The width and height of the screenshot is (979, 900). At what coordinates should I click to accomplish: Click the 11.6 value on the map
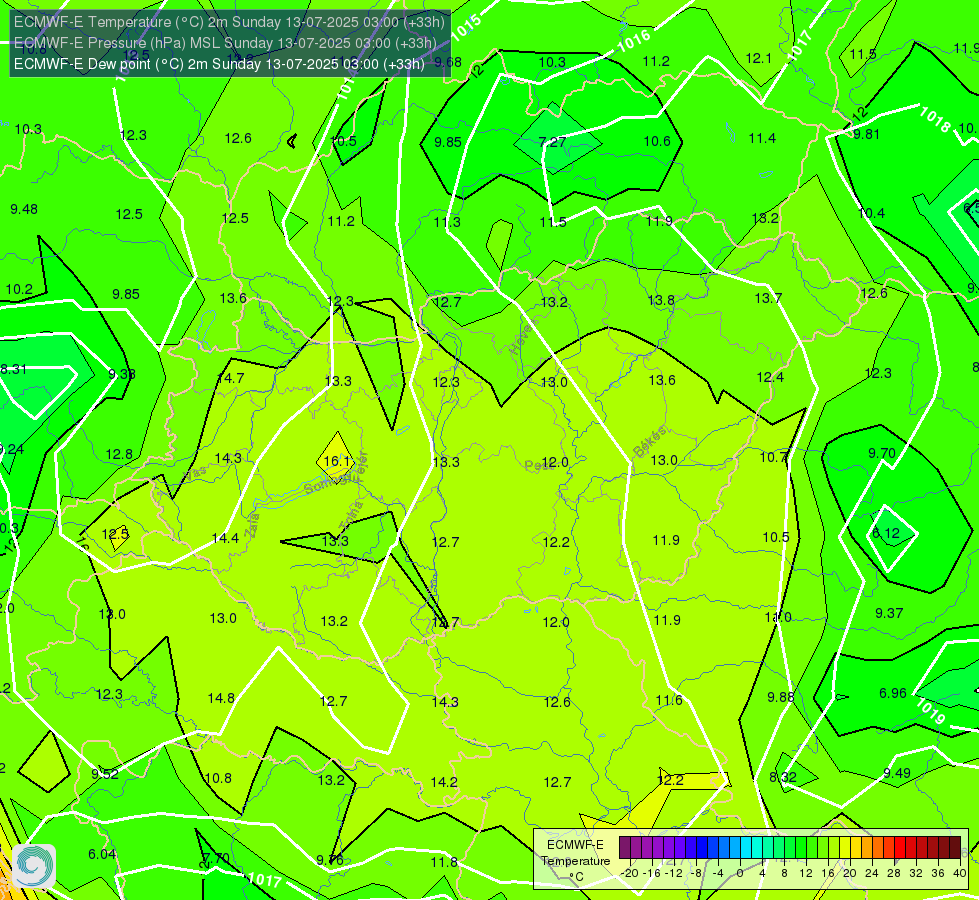click(669, 700)
